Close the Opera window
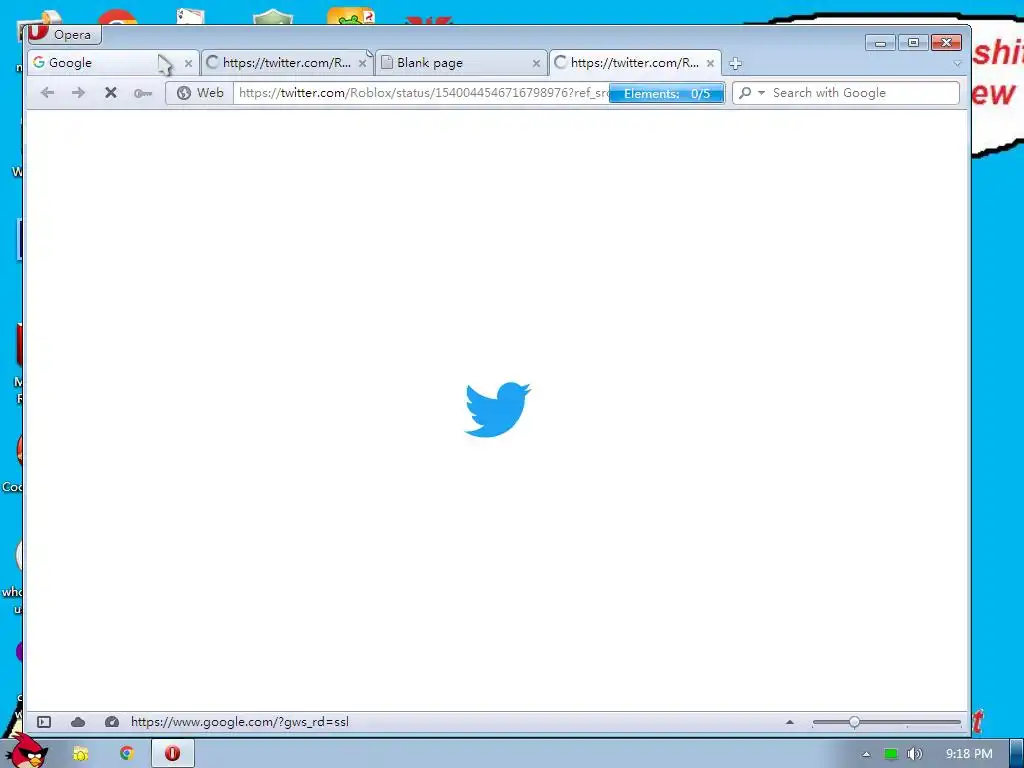Screen dimensions: 1024x768 tap(946, 43)
